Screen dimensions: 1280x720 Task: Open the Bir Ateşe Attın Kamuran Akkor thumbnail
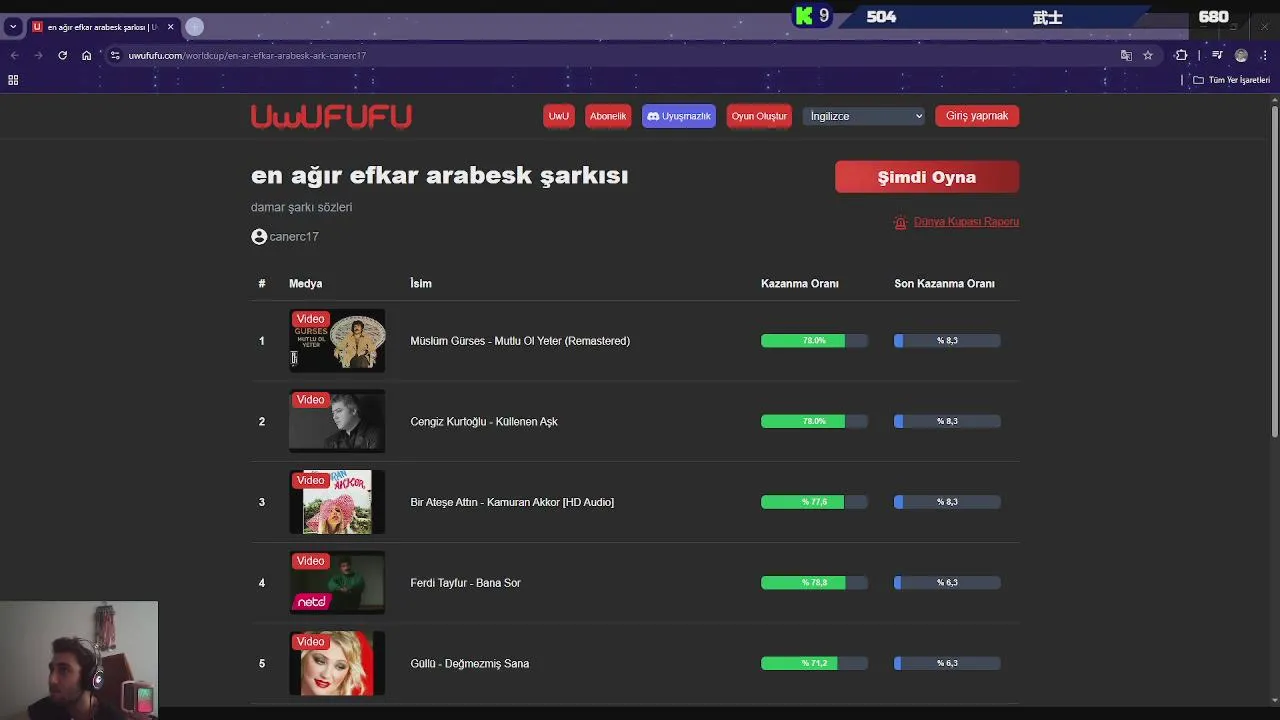tap(337, 502)
